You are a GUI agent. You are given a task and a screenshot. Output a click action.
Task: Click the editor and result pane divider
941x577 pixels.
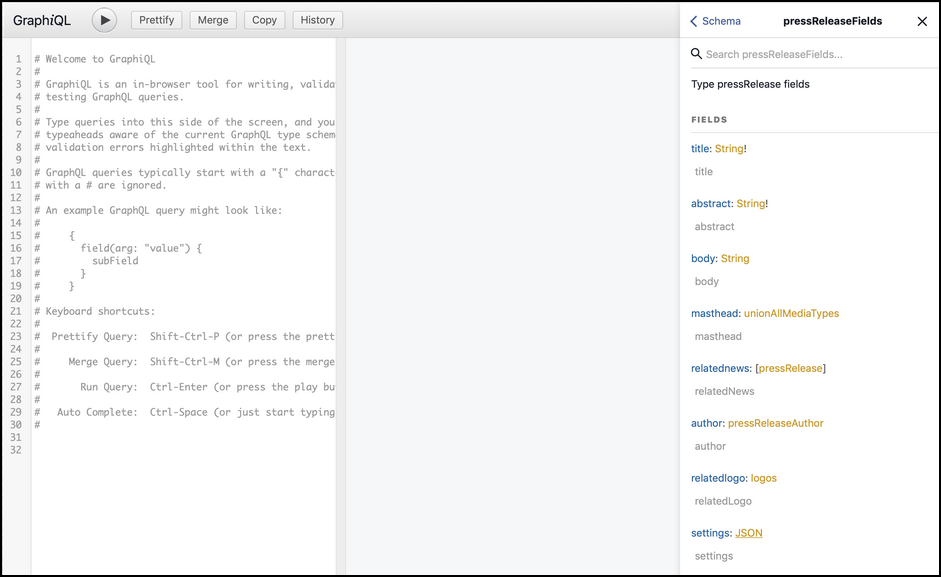tap(341, 306)
